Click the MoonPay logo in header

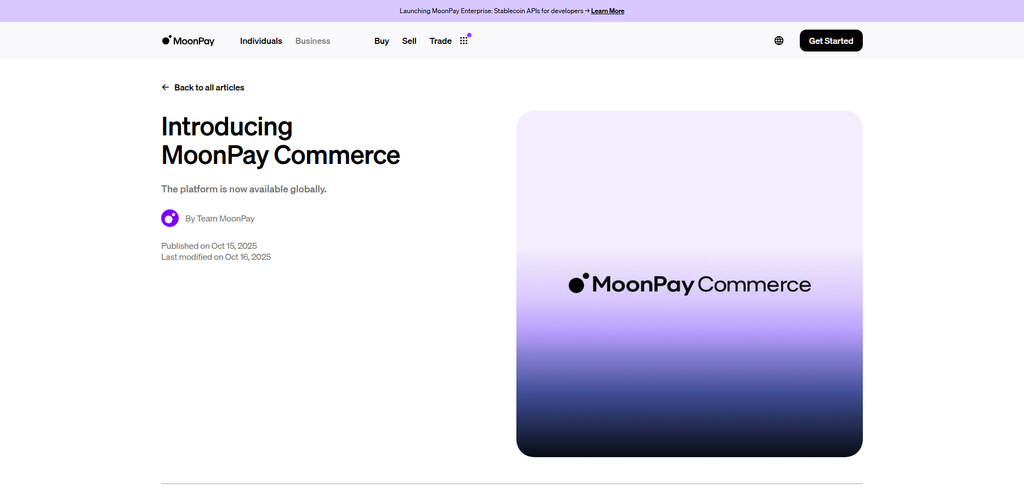pyautogui.click(x=188, y=40)
